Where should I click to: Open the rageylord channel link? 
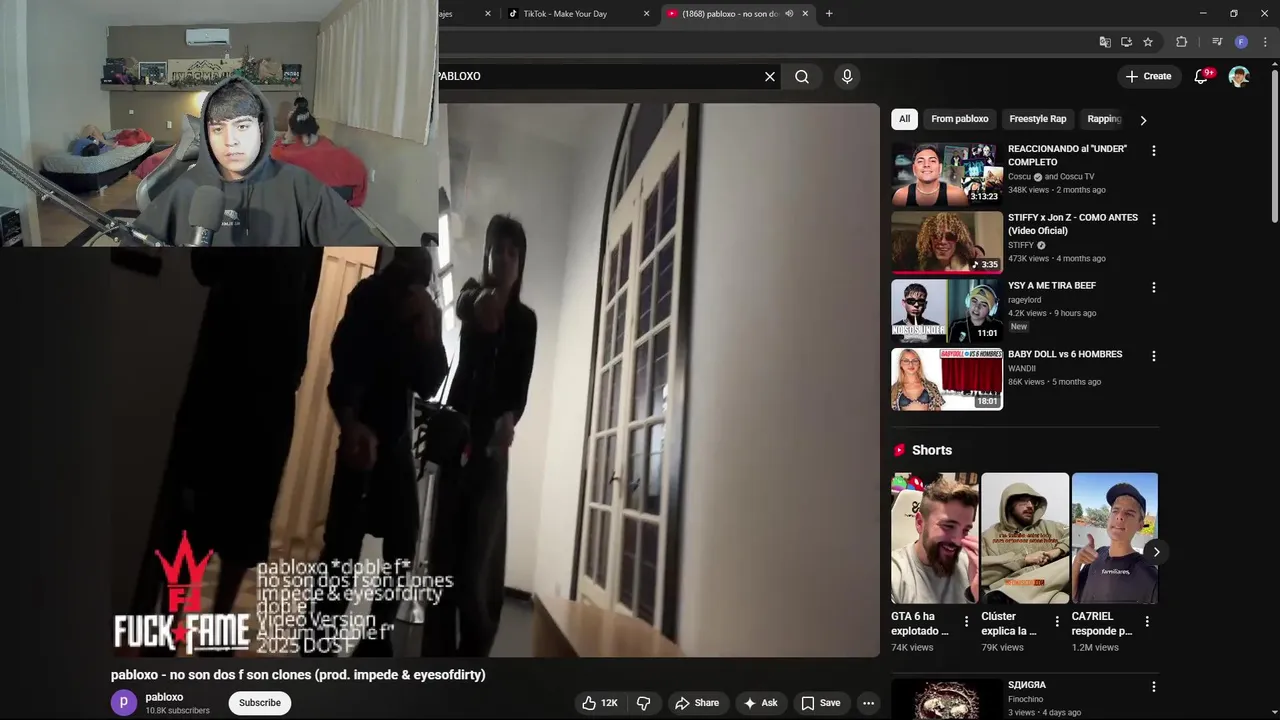(x=1025, y=300)
